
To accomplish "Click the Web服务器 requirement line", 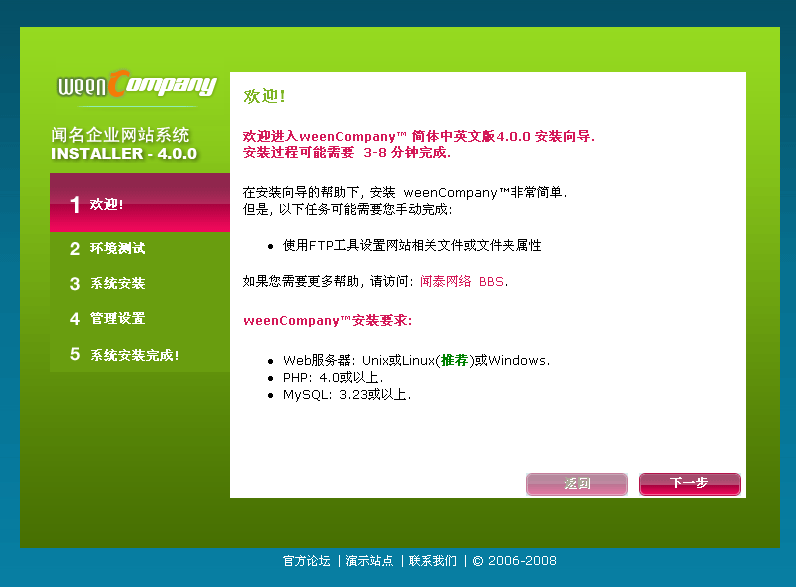I will pyautogui.click(x=416, y=361).
